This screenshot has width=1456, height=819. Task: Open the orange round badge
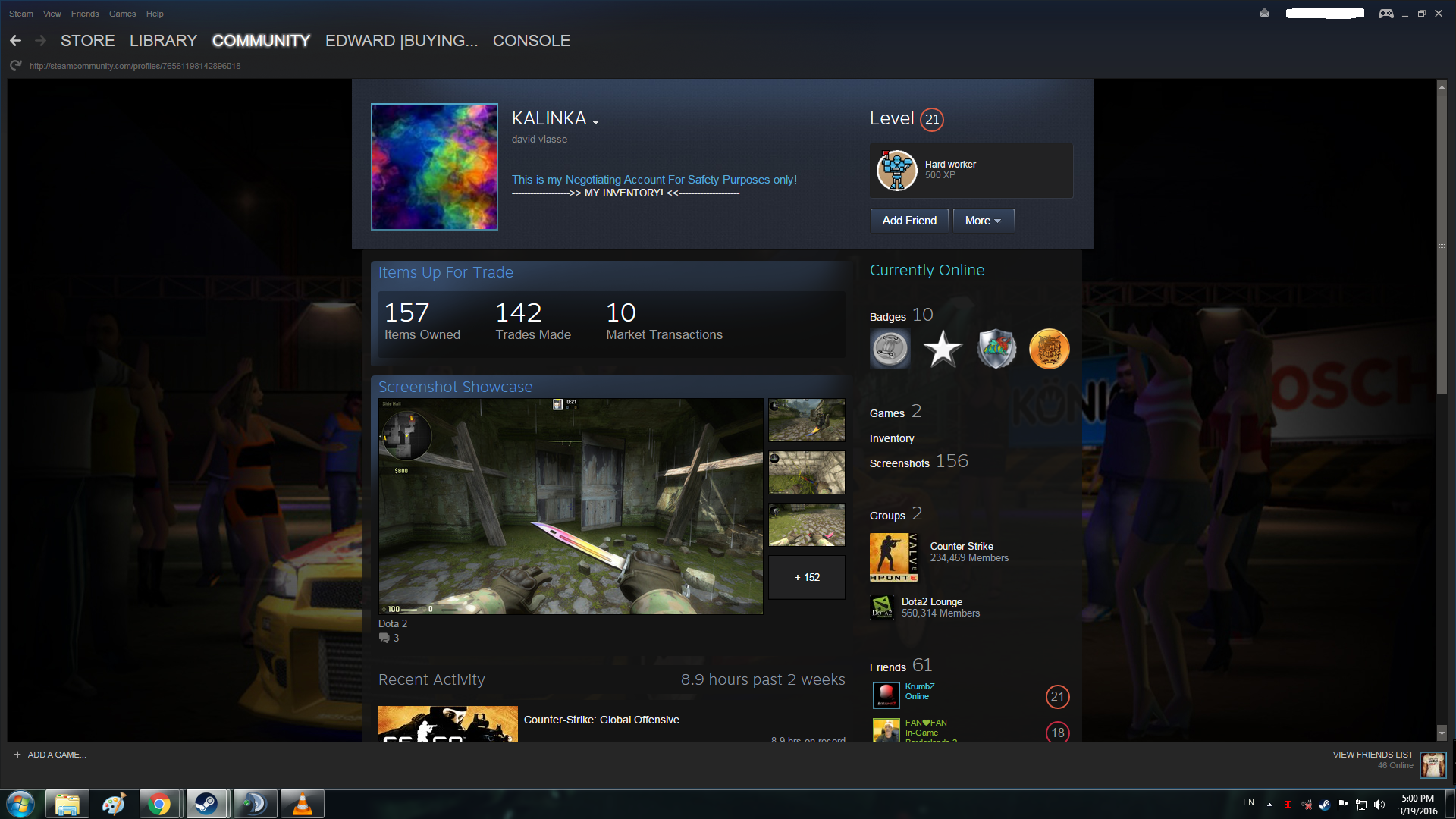[1049, 349]
